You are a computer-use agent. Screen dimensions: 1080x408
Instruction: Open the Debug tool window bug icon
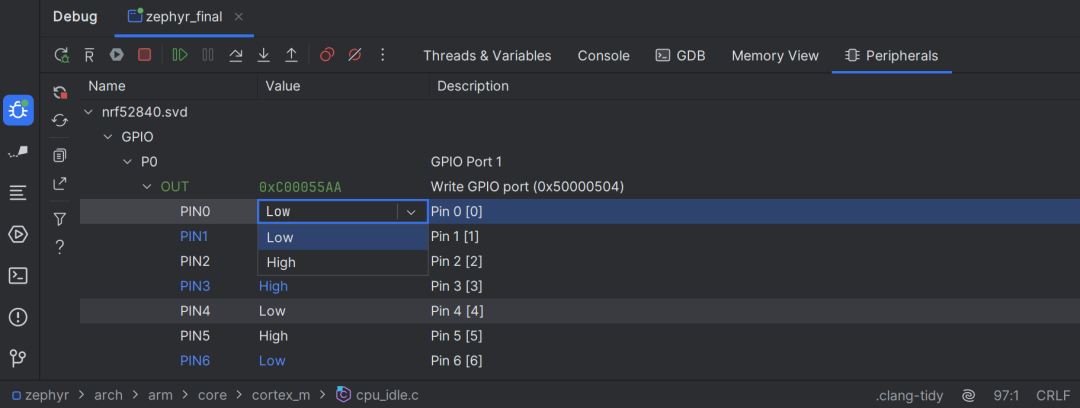pyautogui.click(x=18, y=110)
